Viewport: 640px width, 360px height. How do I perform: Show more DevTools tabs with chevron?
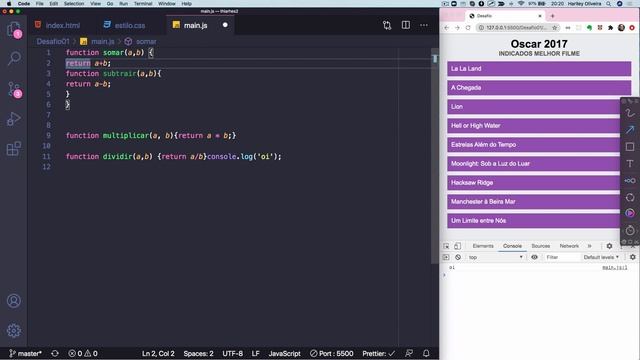pyautogui.click(x=589, y=246)
